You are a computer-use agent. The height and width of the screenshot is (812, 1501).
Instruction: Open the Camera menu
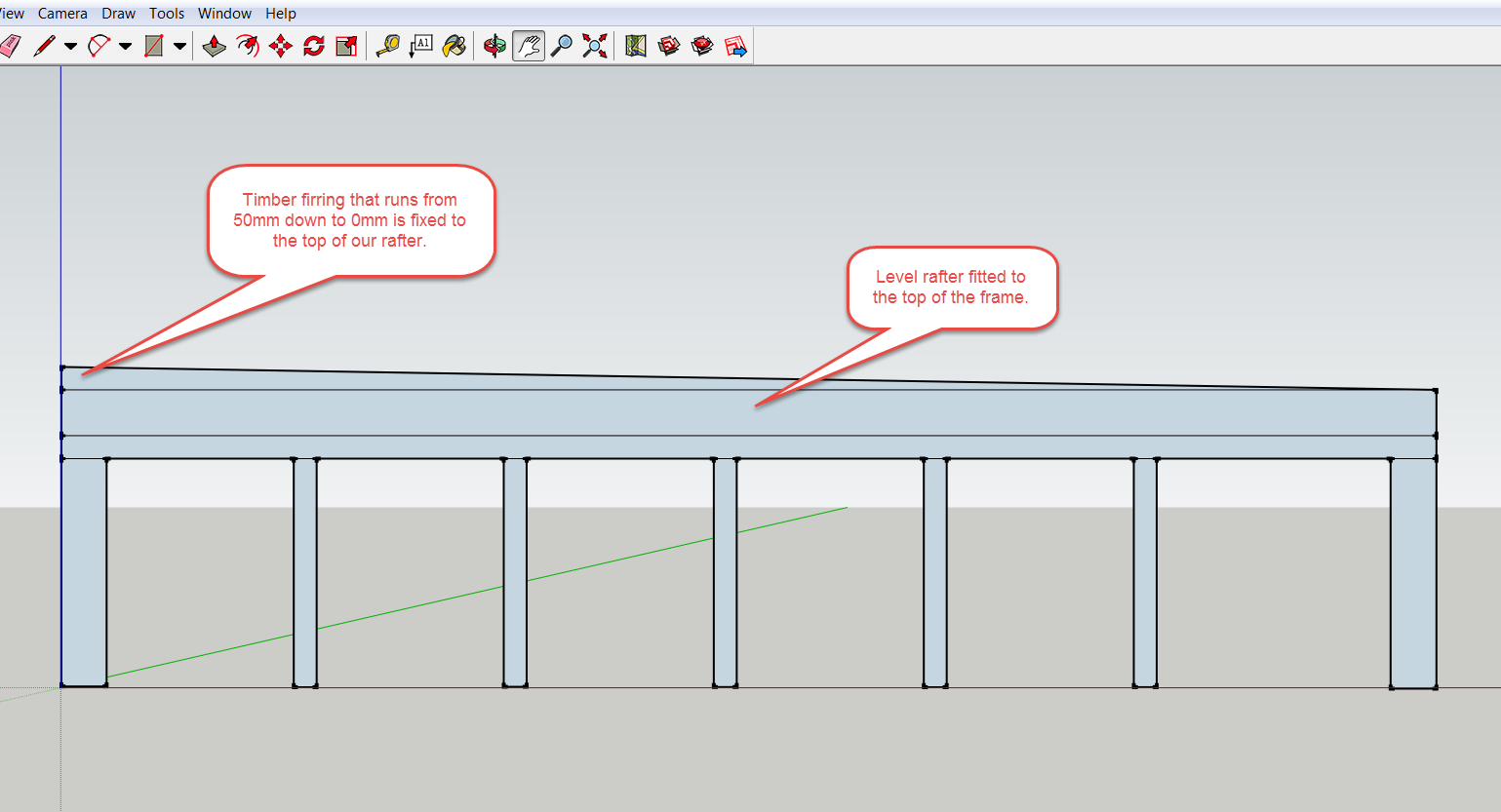[62, 14]
